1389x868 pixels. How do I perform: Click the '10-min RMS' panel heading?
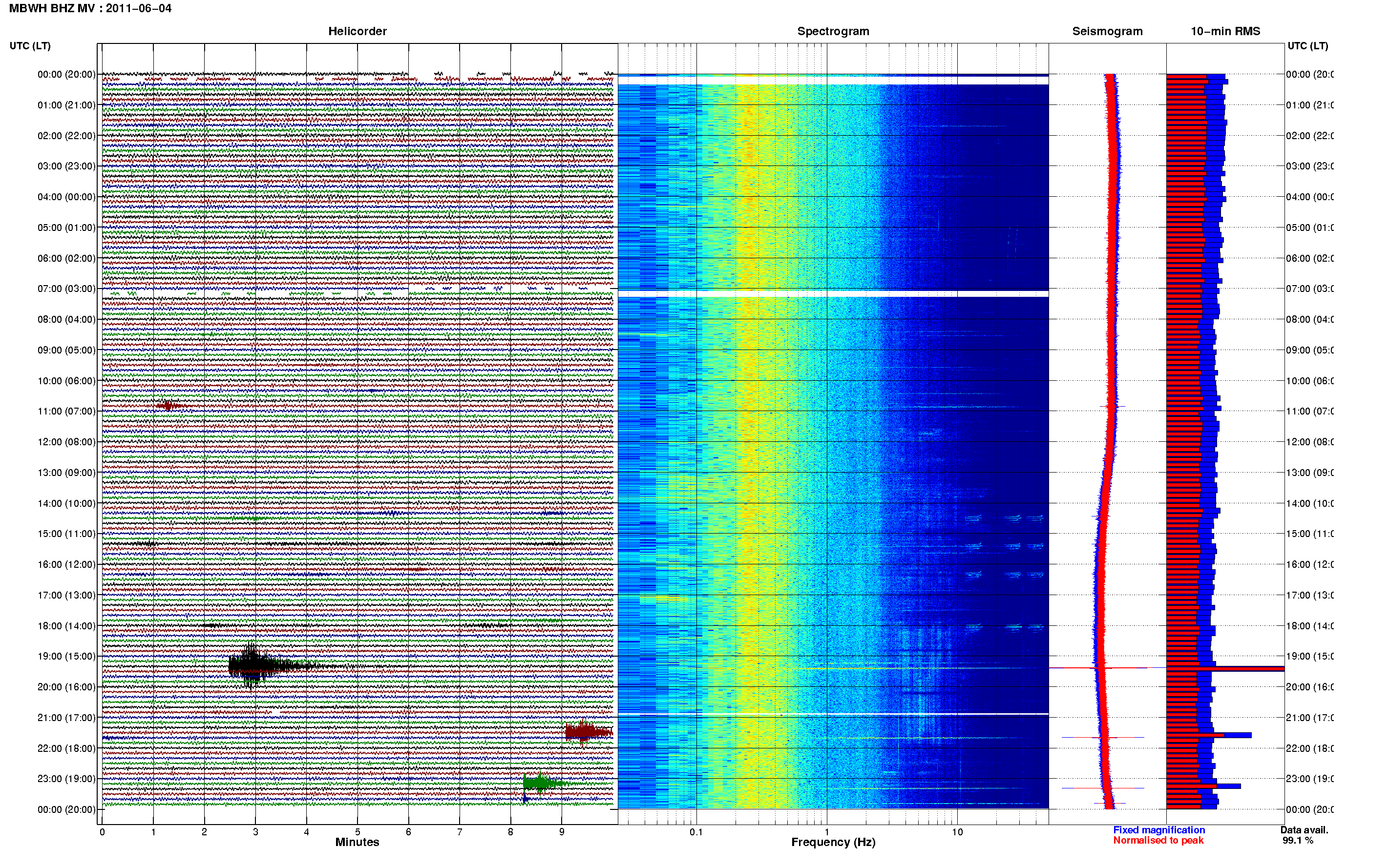(1225, 32)
